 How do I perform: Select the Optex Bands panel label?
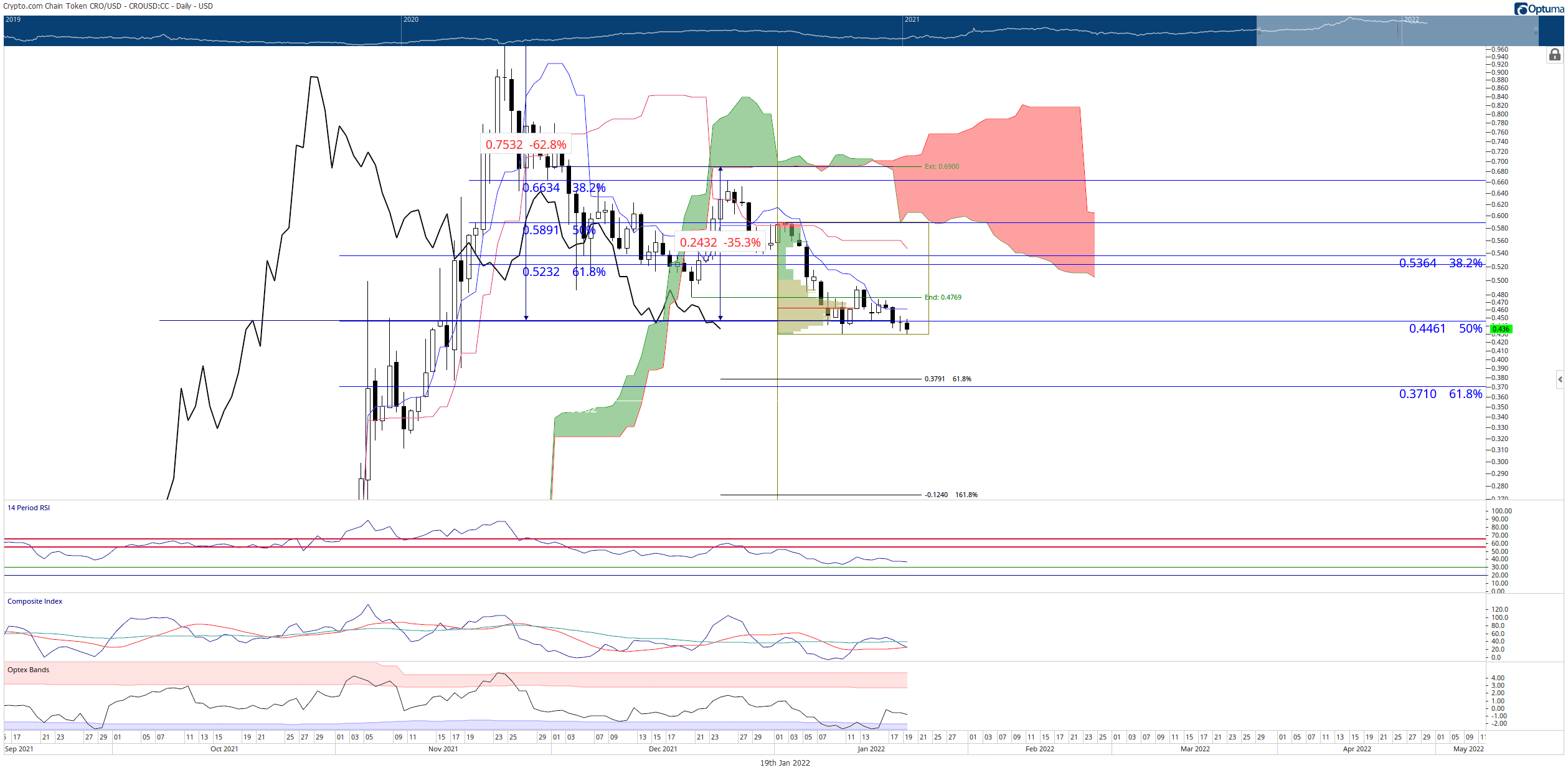pos(28,670)
